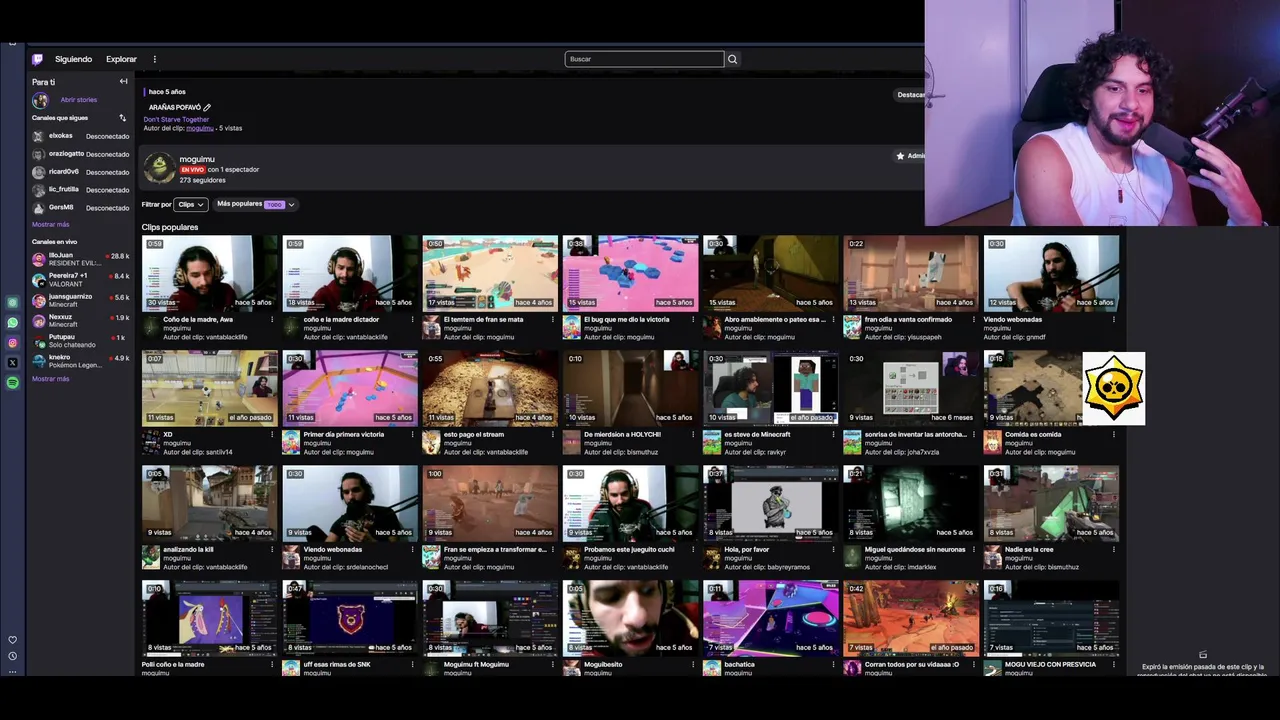Open followed channel elxokas
This screenshot has height=720, width=1280.
80,136
